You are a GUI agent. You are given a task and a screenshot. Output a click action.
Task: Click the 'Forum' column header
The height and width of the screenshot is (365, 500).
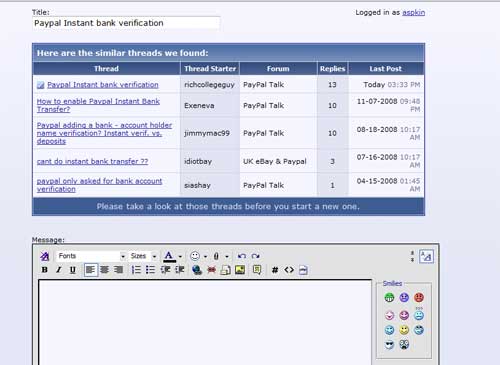coord(278,69)
